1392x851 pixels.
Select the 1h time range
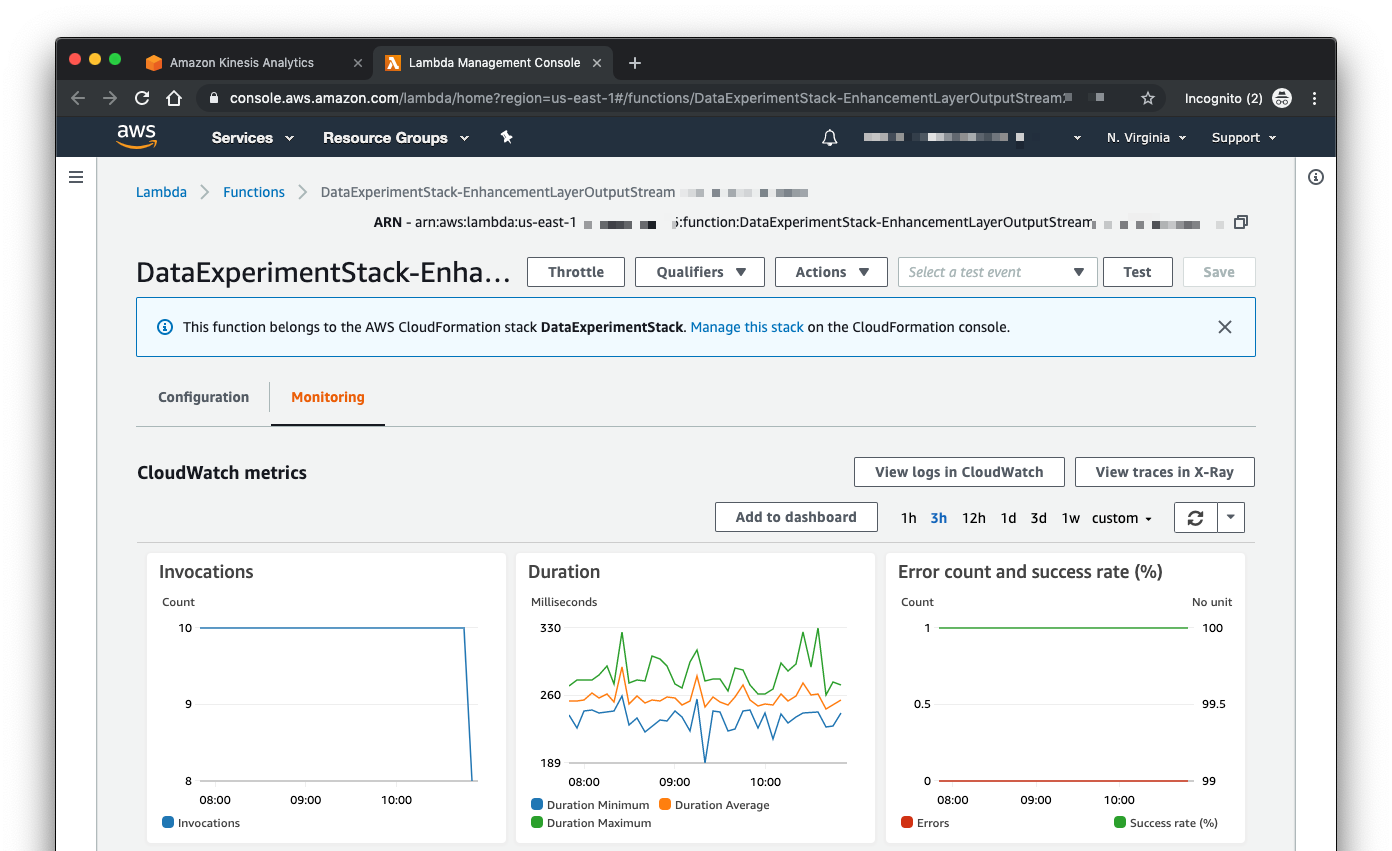[908, 518]
